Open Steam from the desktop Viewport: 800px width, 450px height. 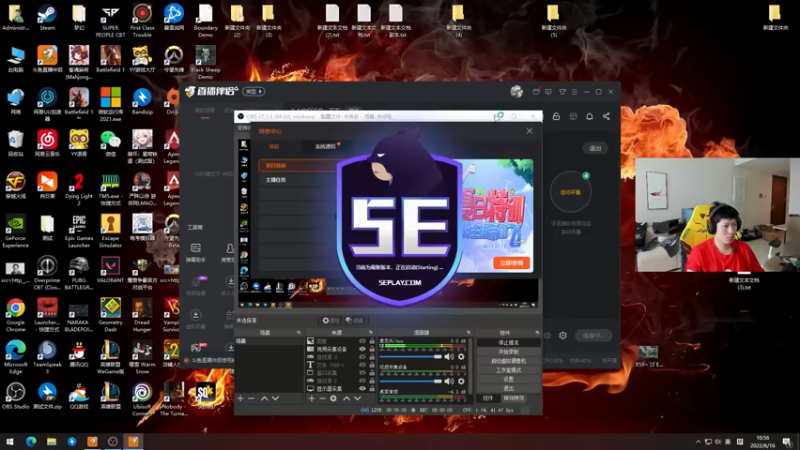pos(47,17)
